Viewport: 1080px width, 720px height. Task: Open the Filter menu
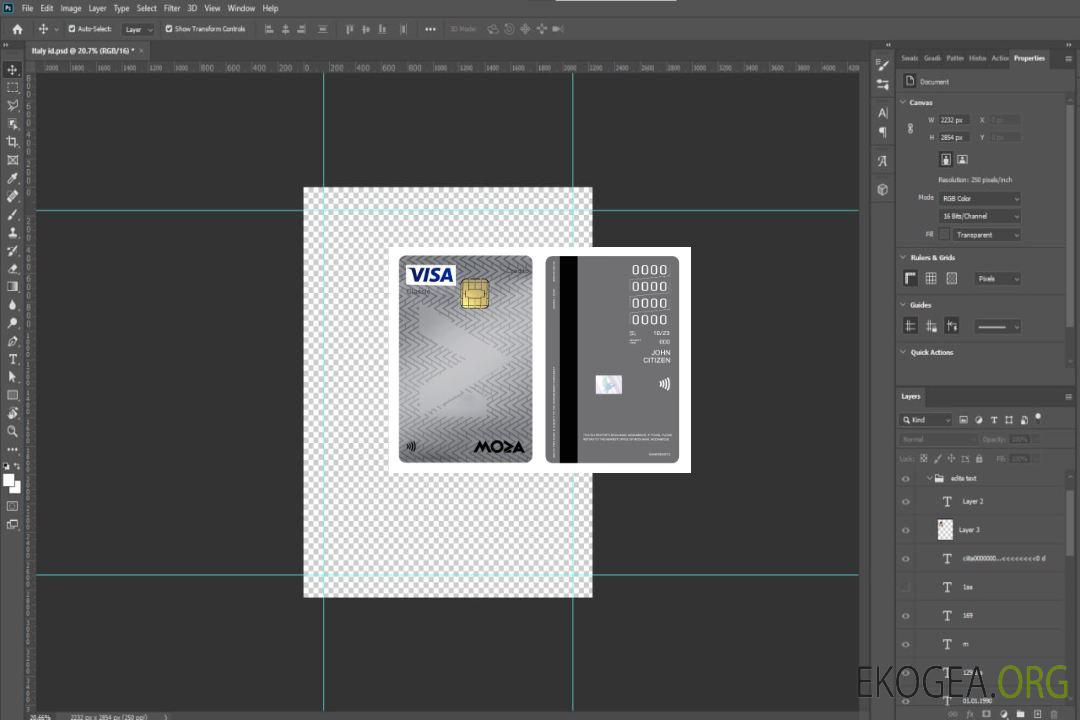[172, 8]
